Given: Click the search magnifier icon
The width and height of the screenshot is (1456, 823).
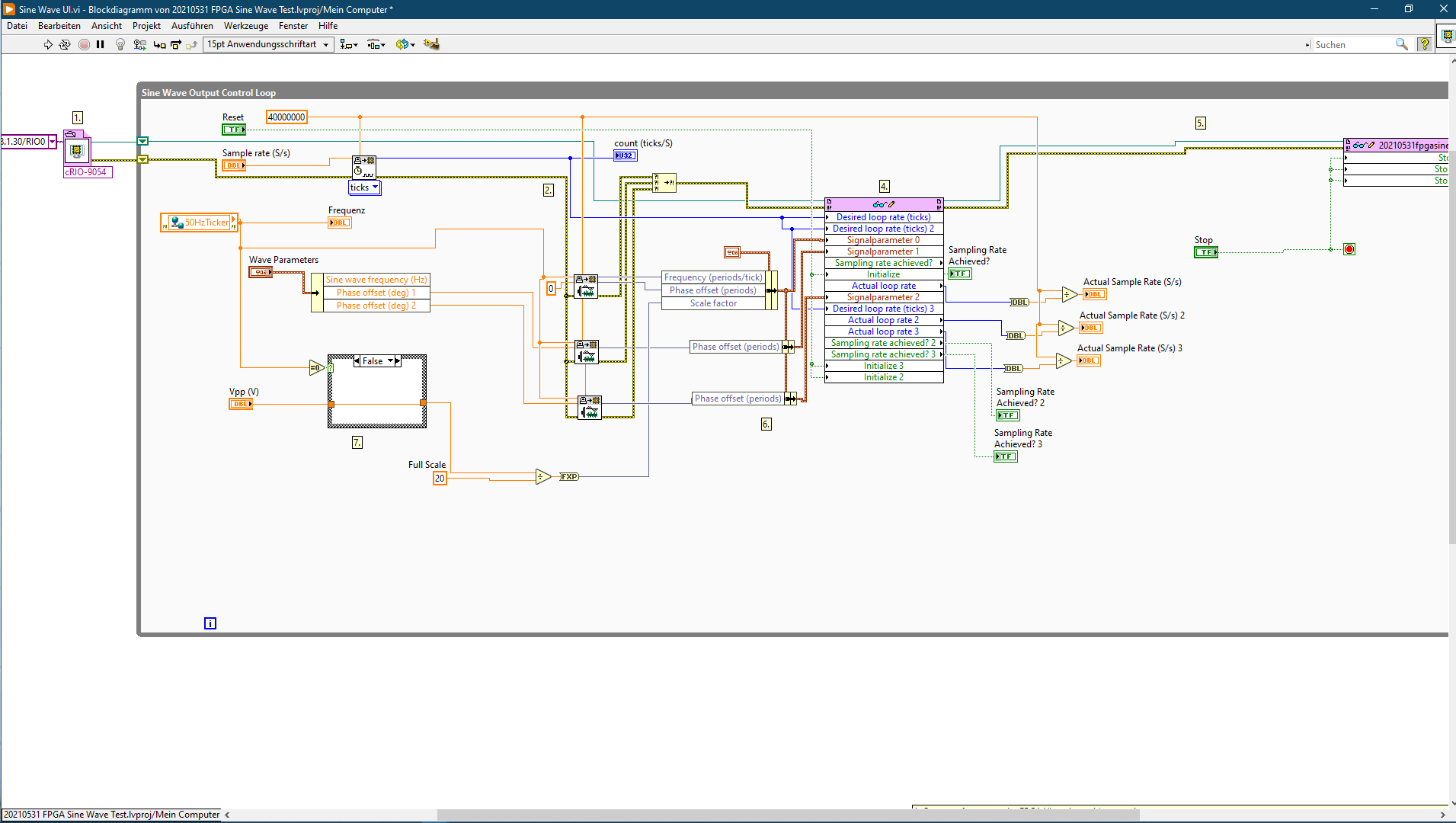Looking at the screenshot, I should point(1401,45).
